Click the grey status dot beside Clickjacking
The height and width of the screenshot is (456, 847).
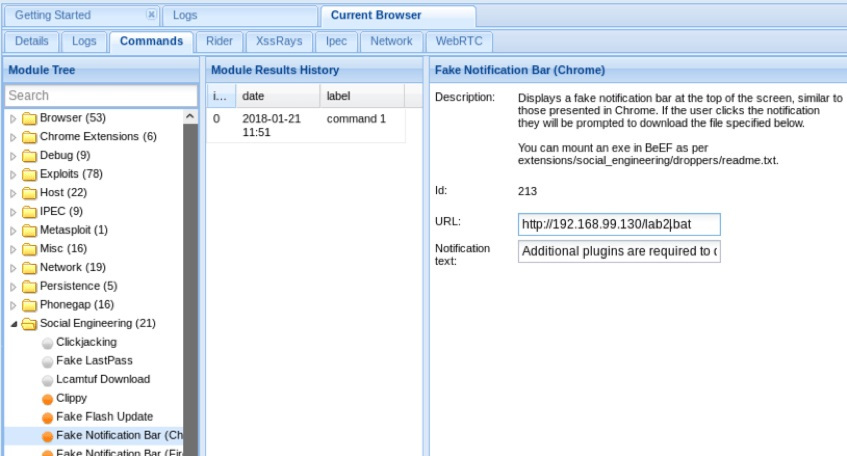click(x=48, y=343)
